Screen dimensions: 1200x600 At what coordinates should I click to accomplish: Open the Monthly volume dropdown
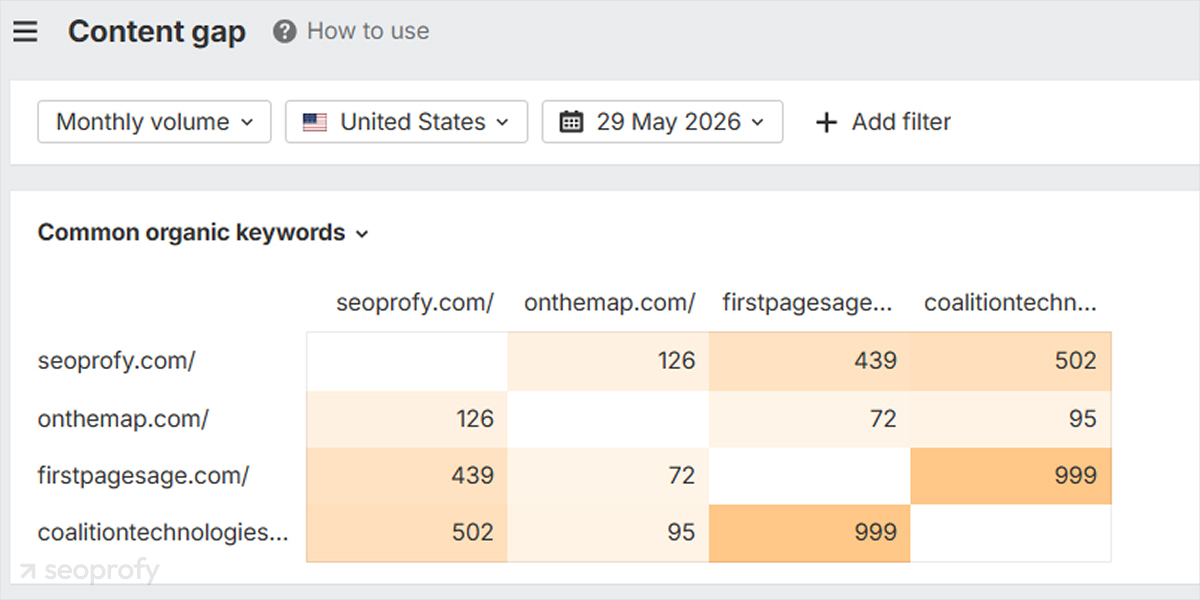click(154, 122)
